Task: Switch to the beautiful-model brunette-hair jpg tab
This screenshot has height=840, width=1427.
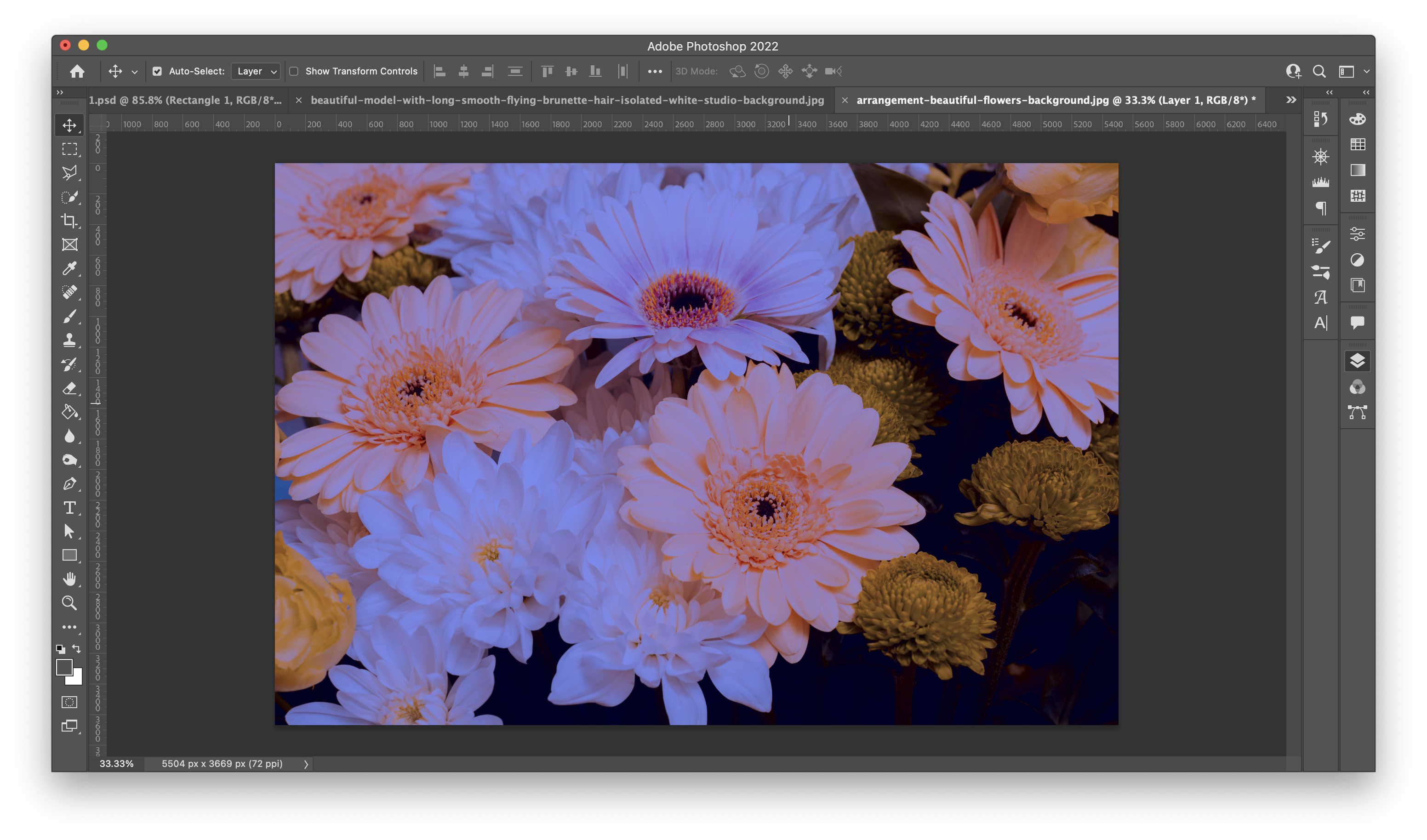Action: point(567,100)
